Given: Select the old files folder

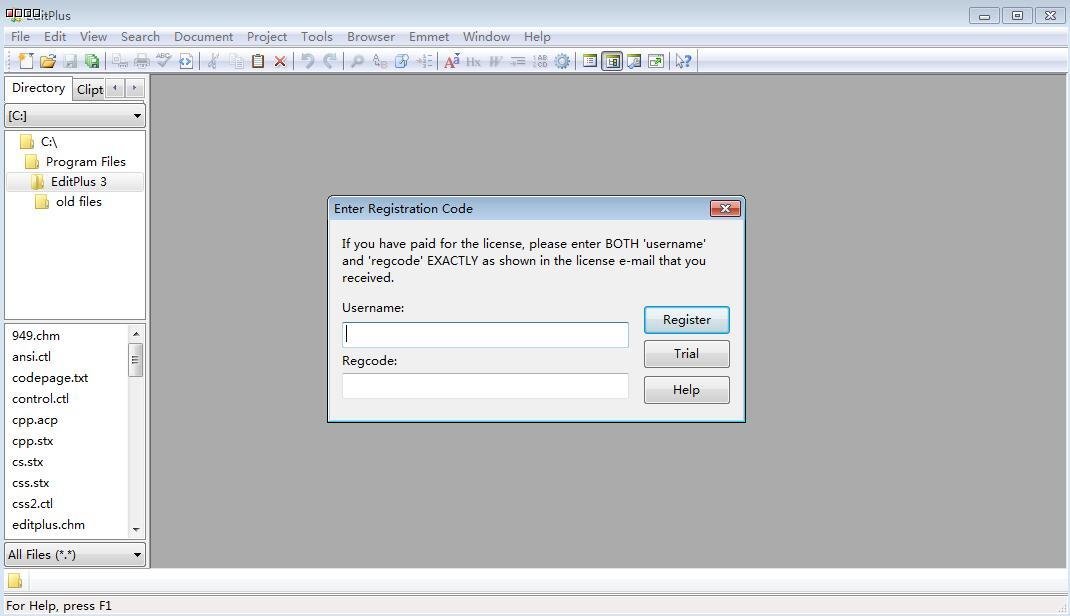Looking at the screenshot, I should [x=78, y=202].
